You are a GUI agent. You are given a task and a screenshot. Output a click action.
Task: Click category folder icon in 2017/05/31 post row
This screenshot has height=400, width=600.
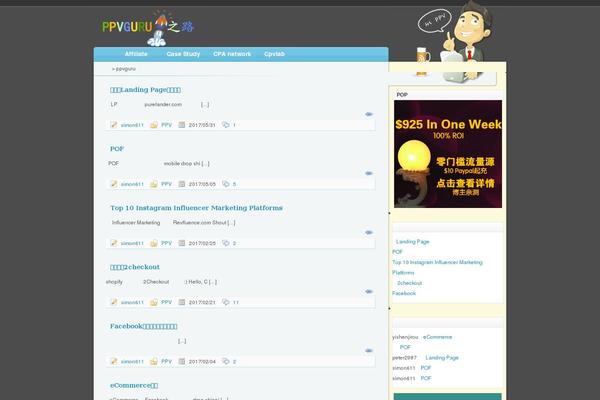tap(154, 125)
